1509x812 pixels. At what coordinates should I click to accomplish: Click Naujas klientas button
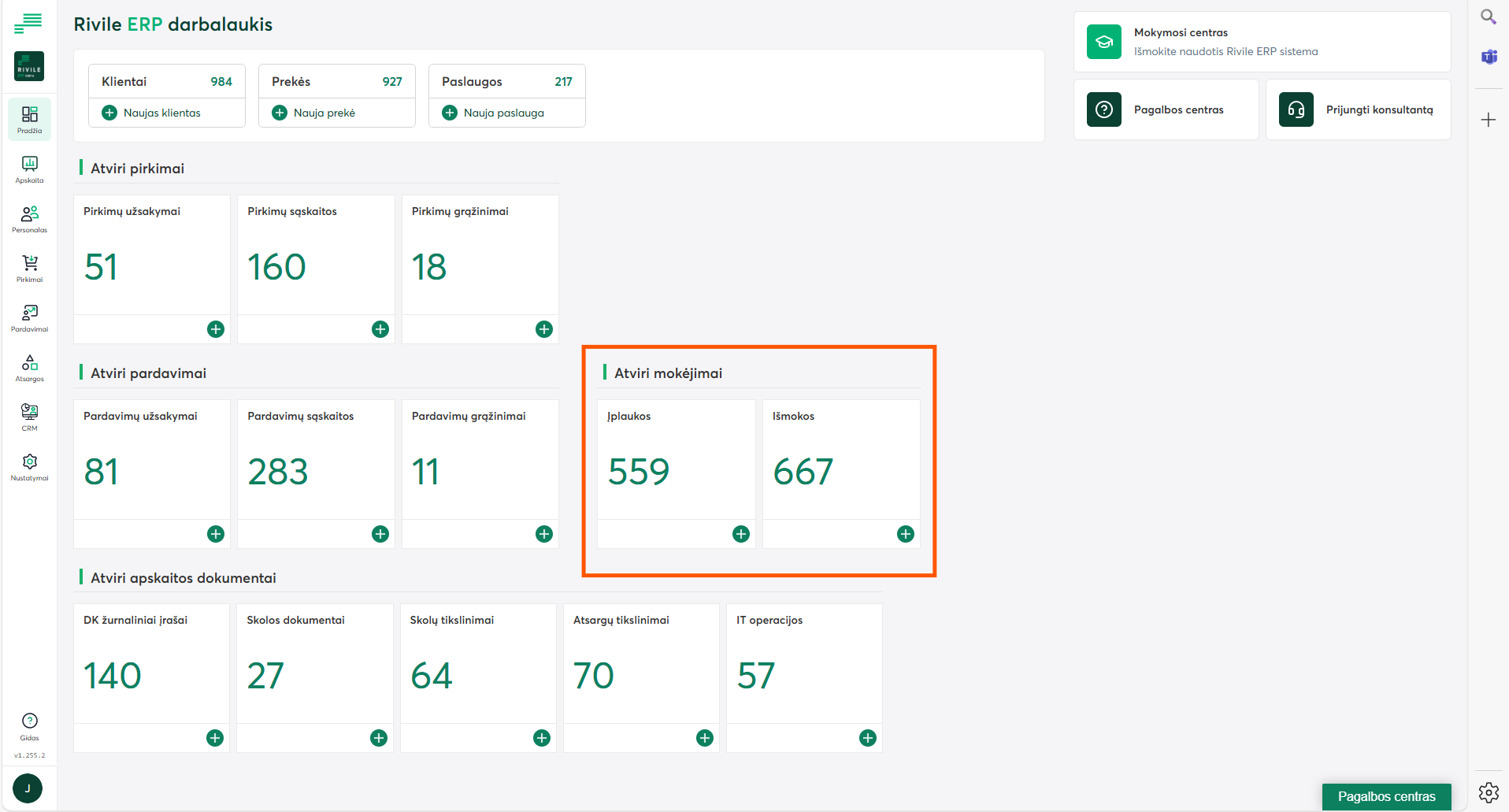coord(152,113)
